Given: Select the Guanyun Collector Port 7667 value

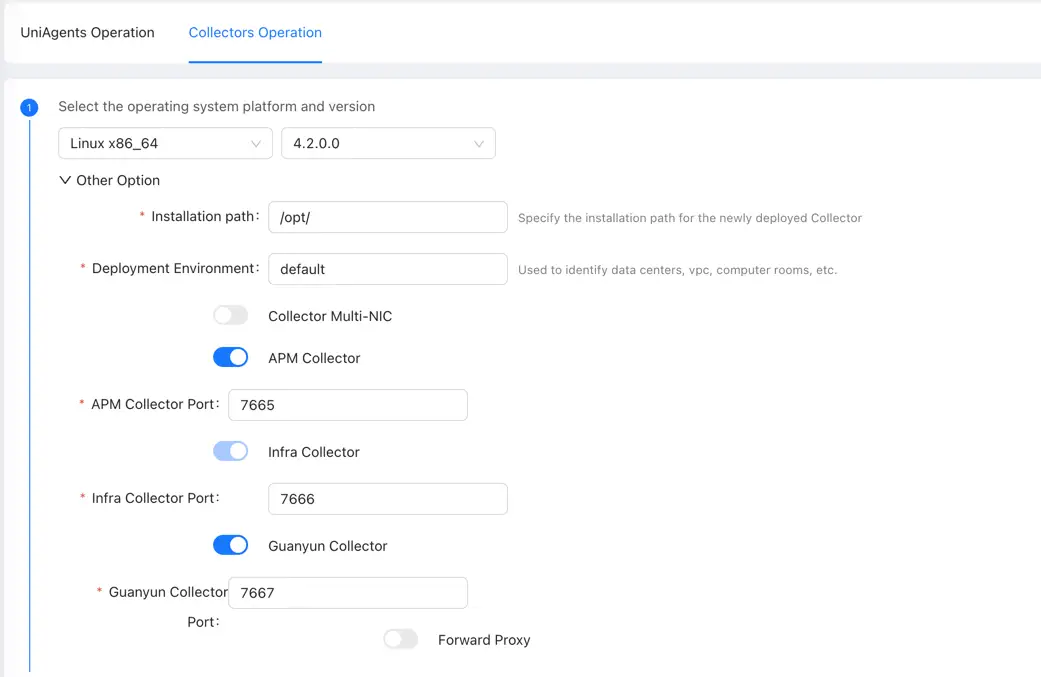Looking at the screenshot, I should [348, 593].
